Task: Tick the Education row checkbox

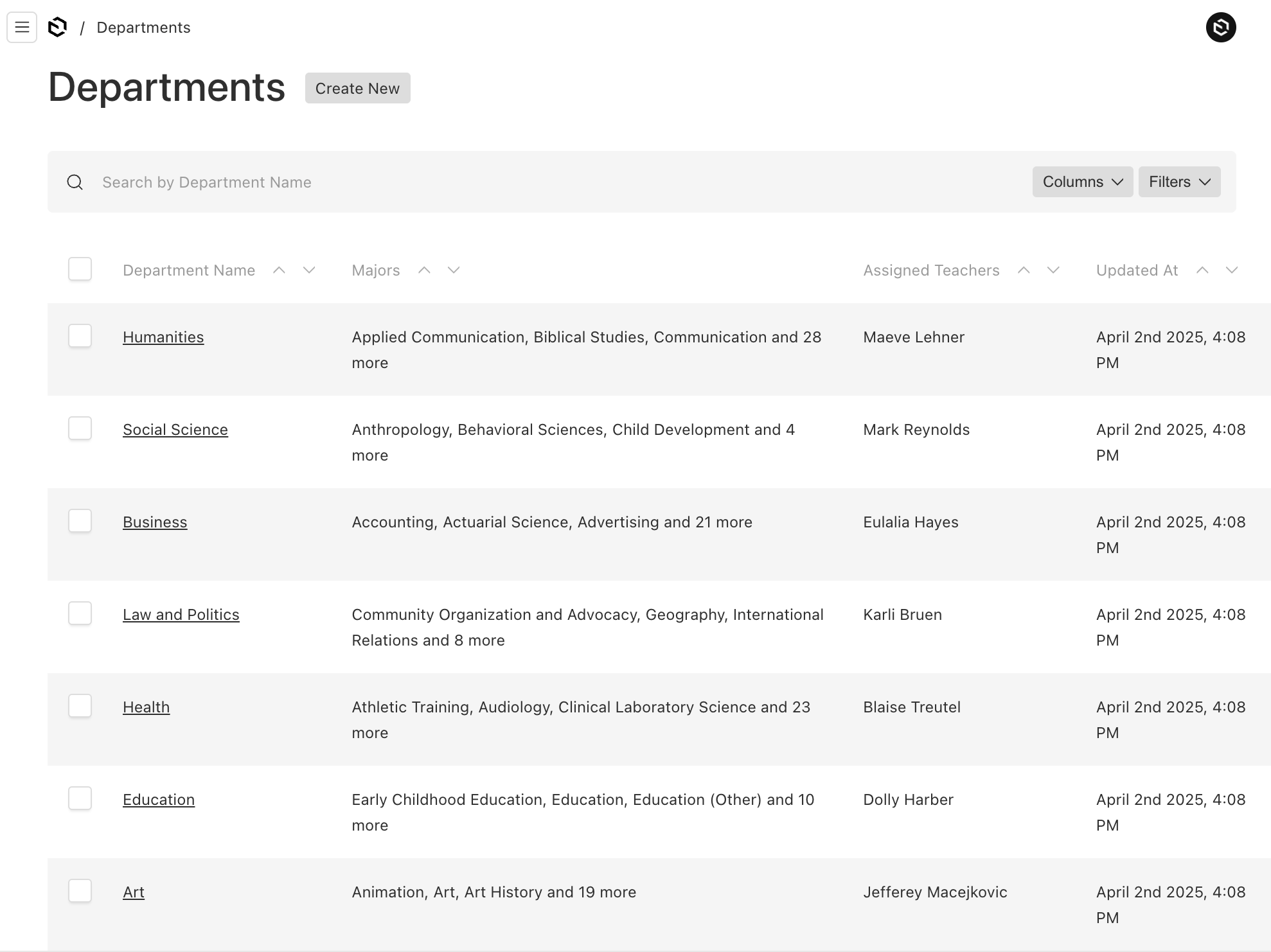Action: click(80, 798)
